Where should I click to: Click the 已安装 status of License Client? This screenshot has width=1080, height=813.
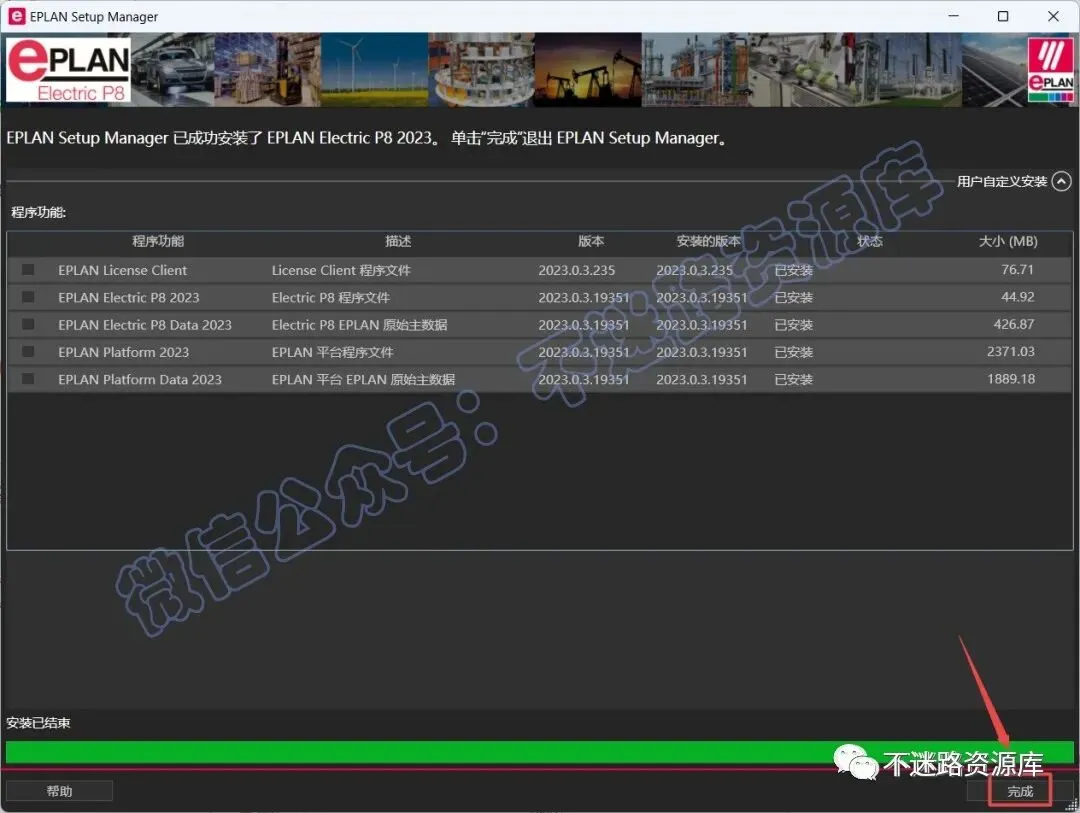coord(793,270)
